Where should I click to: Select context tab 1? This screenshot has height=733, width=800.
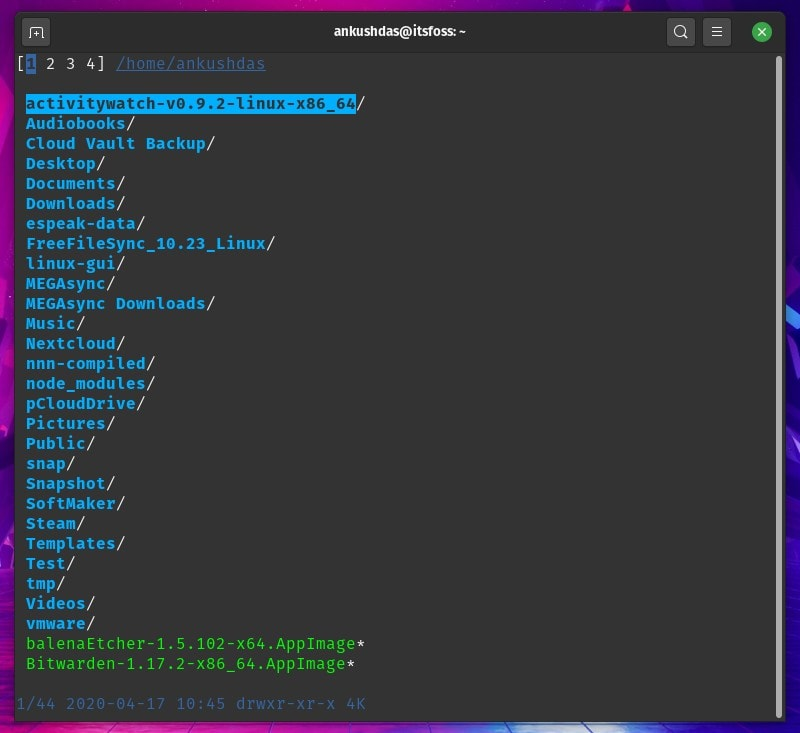[31, 64]
